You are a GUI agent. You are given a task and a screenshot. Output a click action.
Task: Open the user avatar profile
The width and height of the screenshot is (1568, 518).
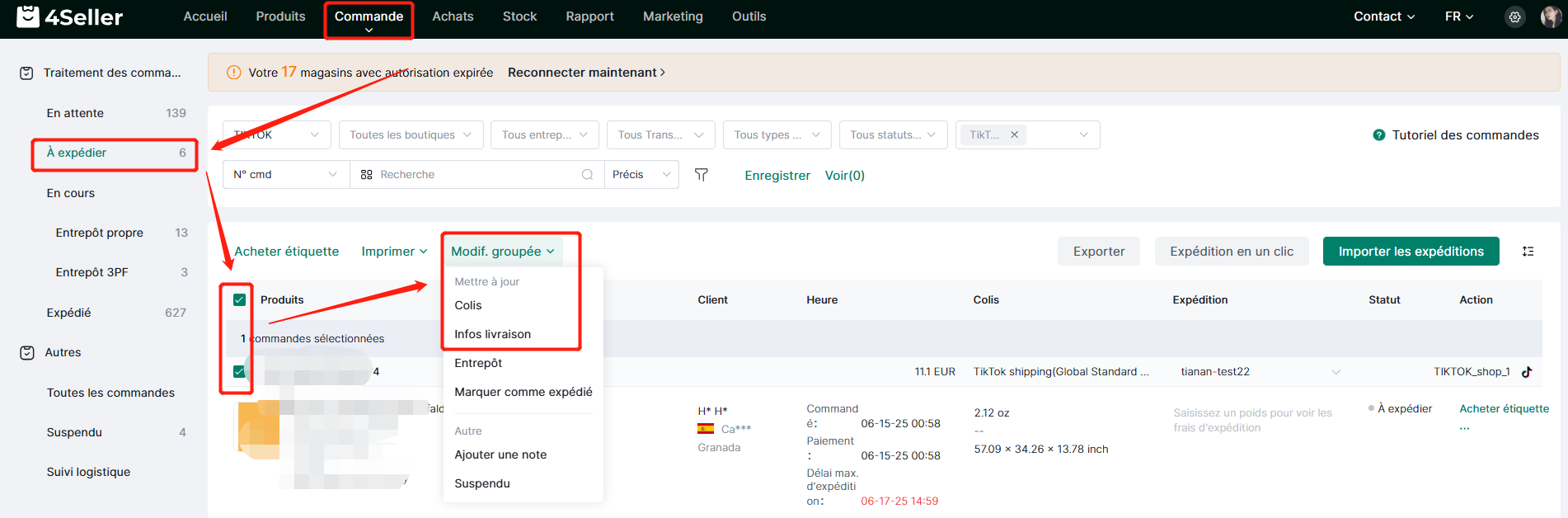tap(1550, 16)
